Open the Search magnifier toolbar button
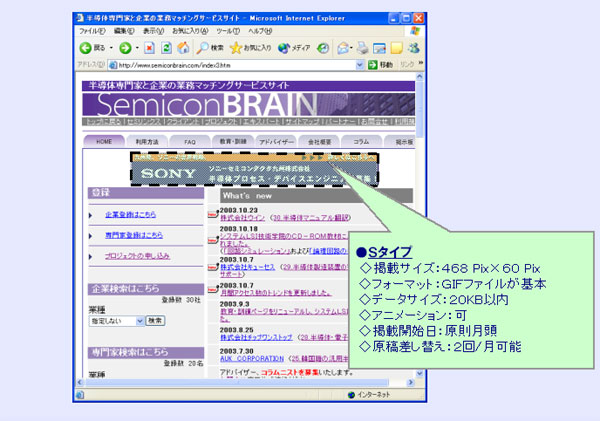 [x=210, y=48]
